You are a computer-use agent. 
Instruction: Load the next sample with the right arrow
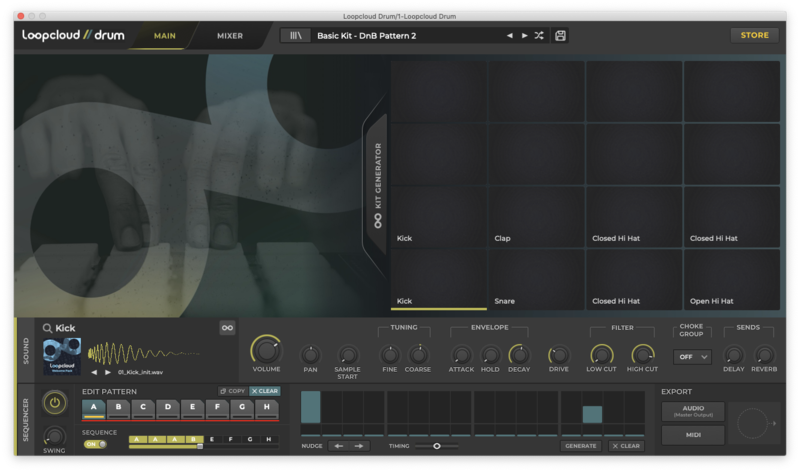coord(108,372)
